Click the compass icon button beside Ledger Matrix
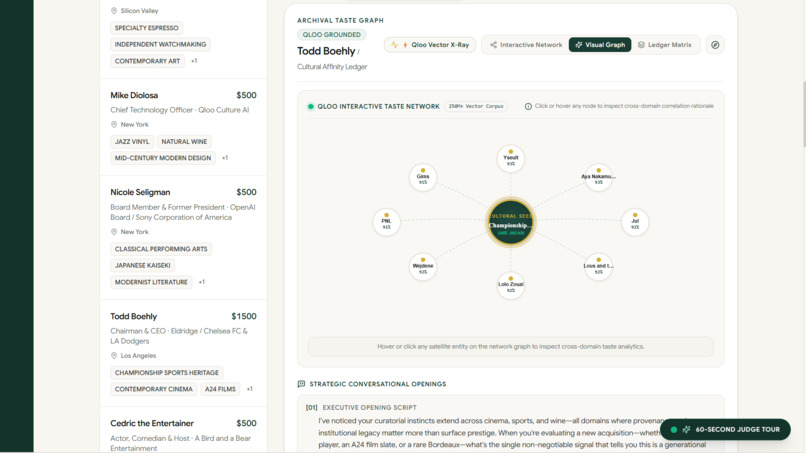806x453 pixels. (x=715, y=45)
